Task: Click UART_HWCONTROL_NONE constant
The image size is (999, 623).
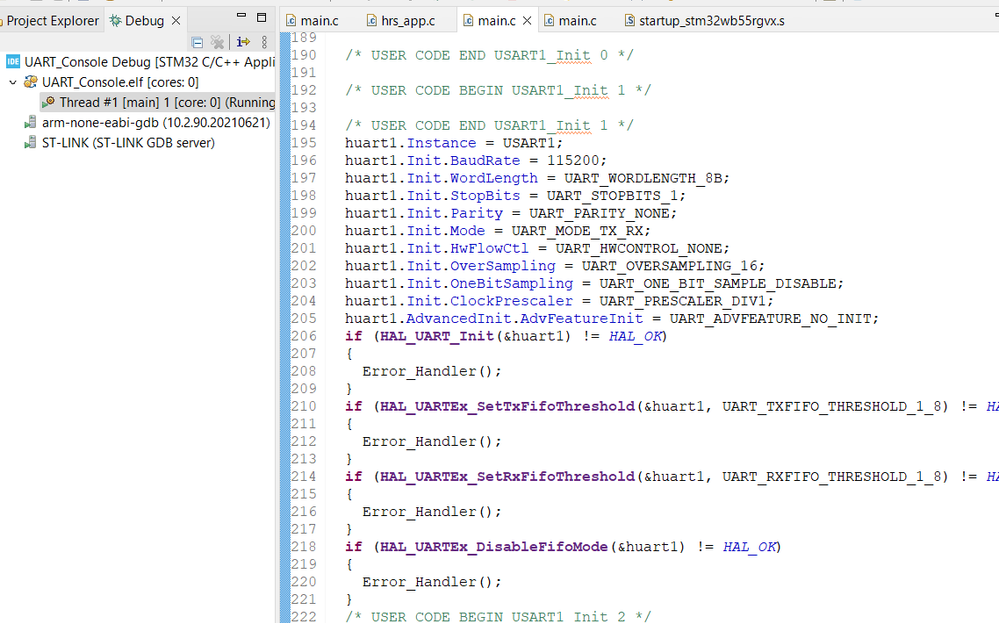Action: click(638, 248)
